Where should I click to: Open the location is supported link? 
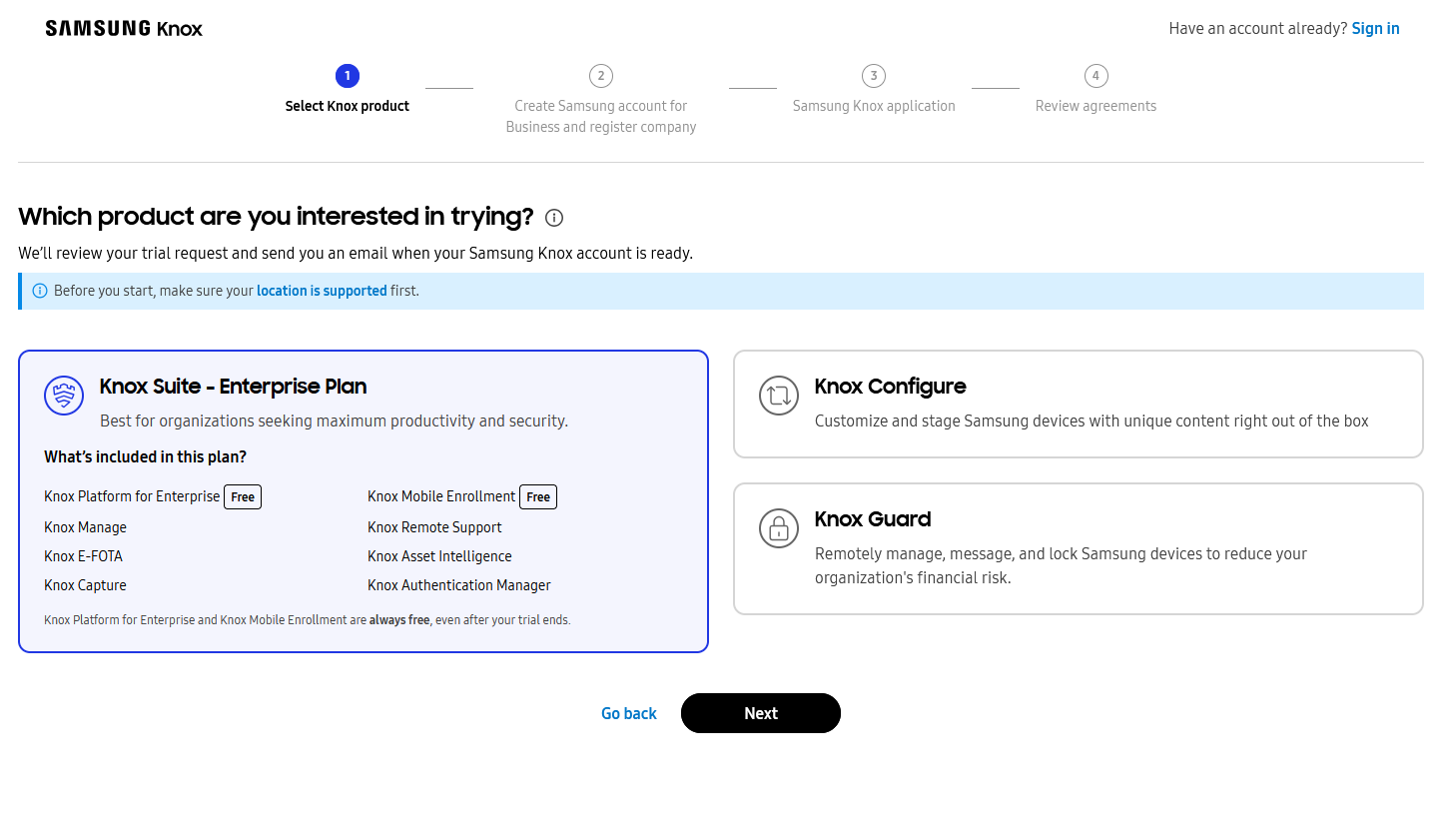[322, 291]
